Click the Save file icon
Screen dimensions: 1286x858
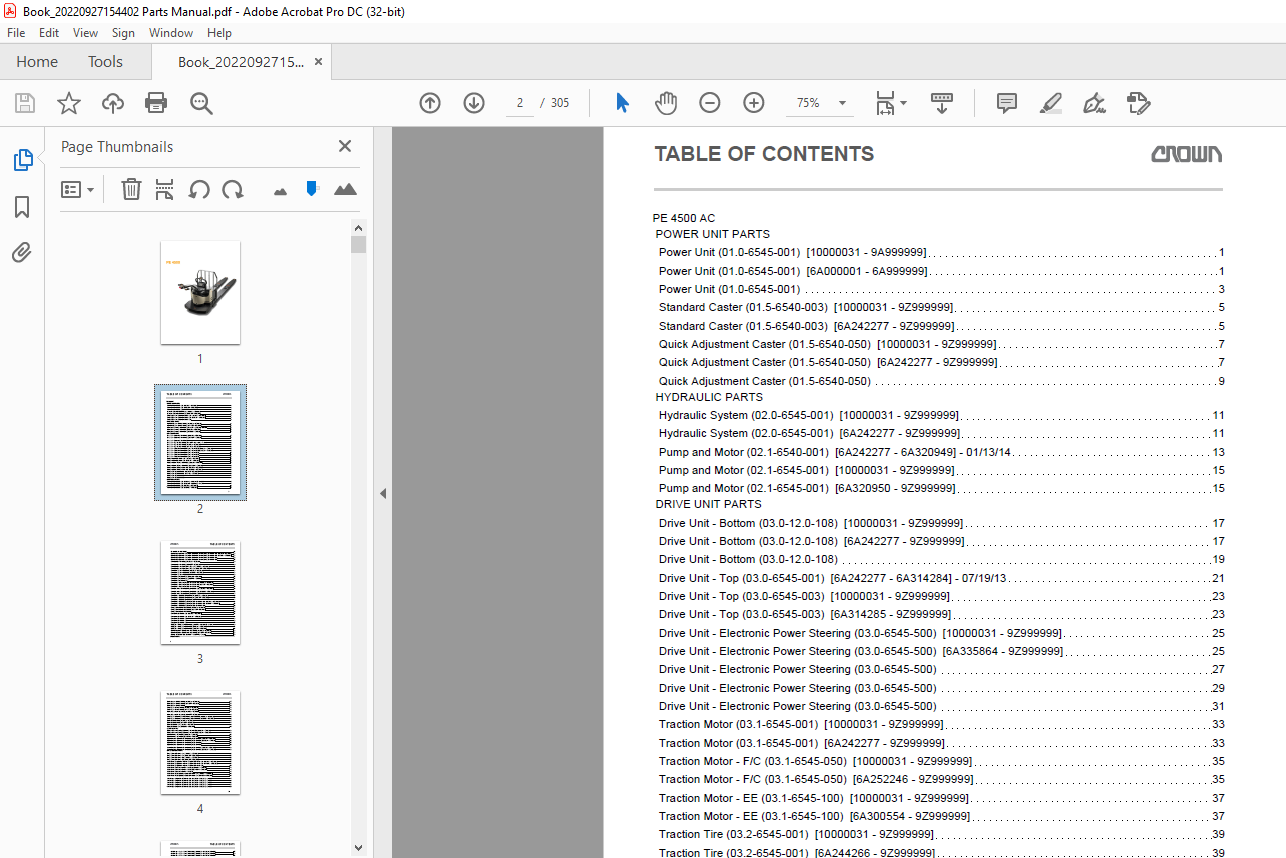pyautogui.click(x=25, y=103)
